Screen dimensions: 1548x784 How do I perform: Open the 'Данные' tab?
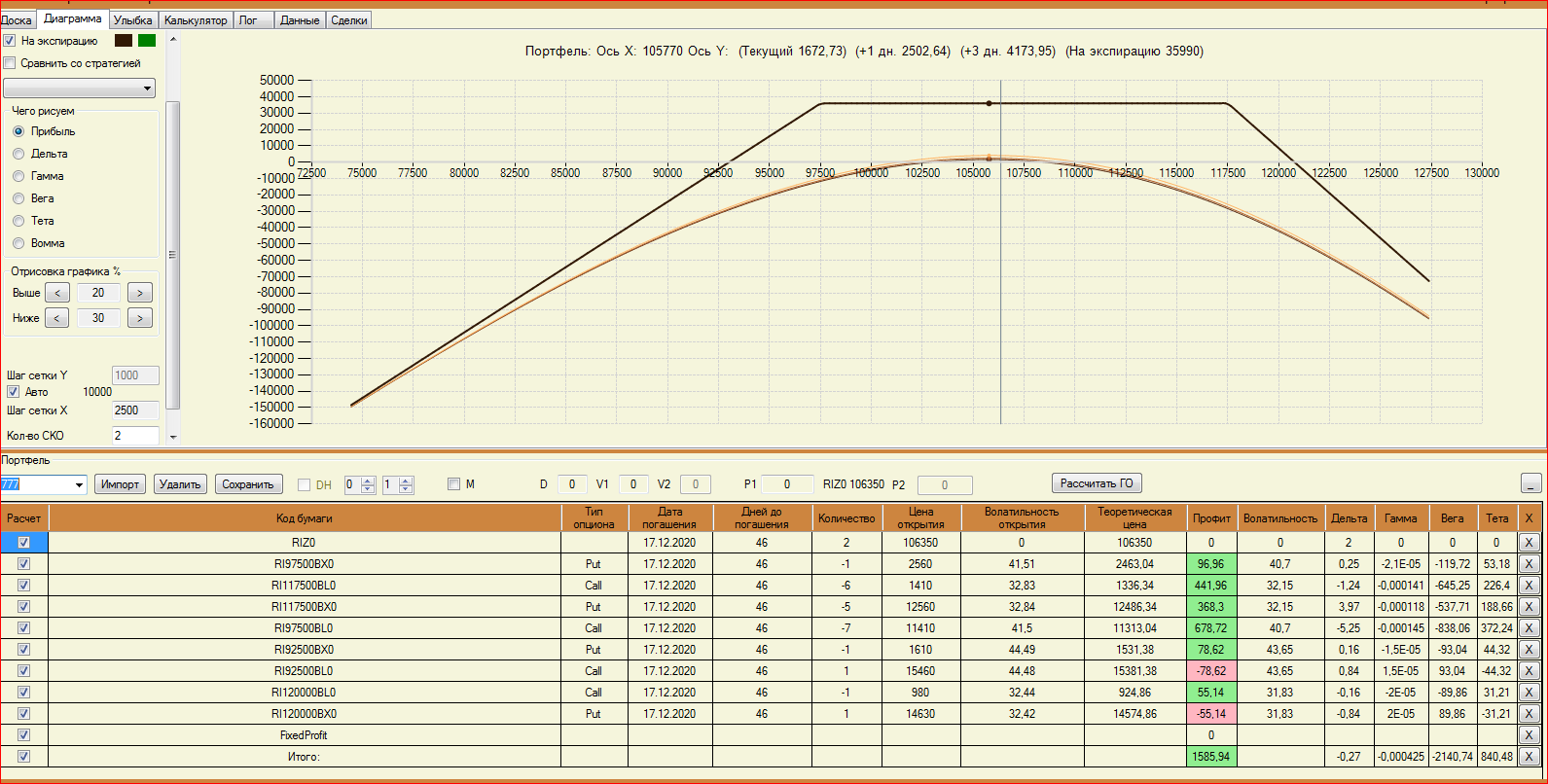click(x=300, y=20)
